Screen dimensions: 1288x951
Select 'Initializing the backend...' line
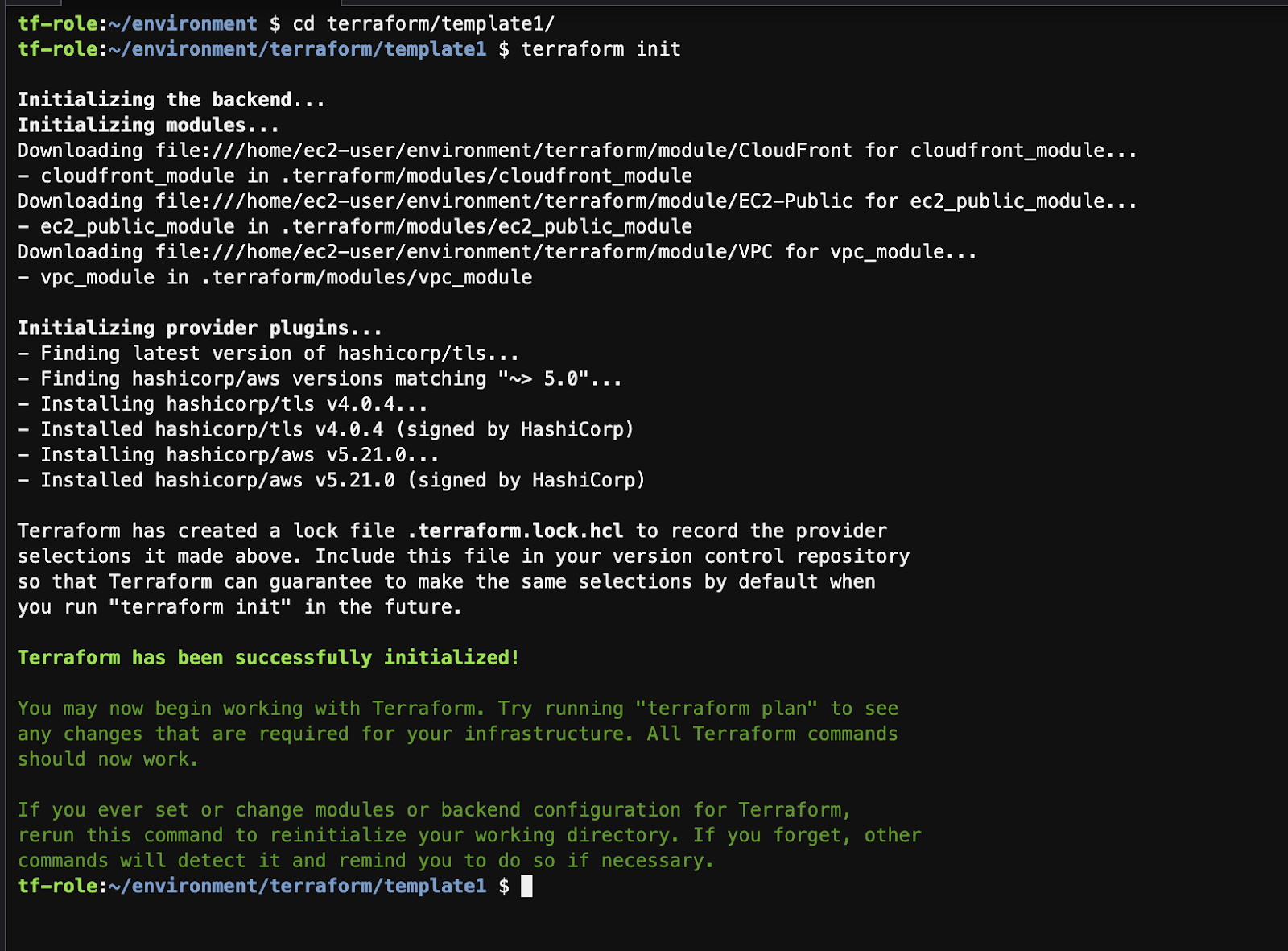(x=171, y=99)
